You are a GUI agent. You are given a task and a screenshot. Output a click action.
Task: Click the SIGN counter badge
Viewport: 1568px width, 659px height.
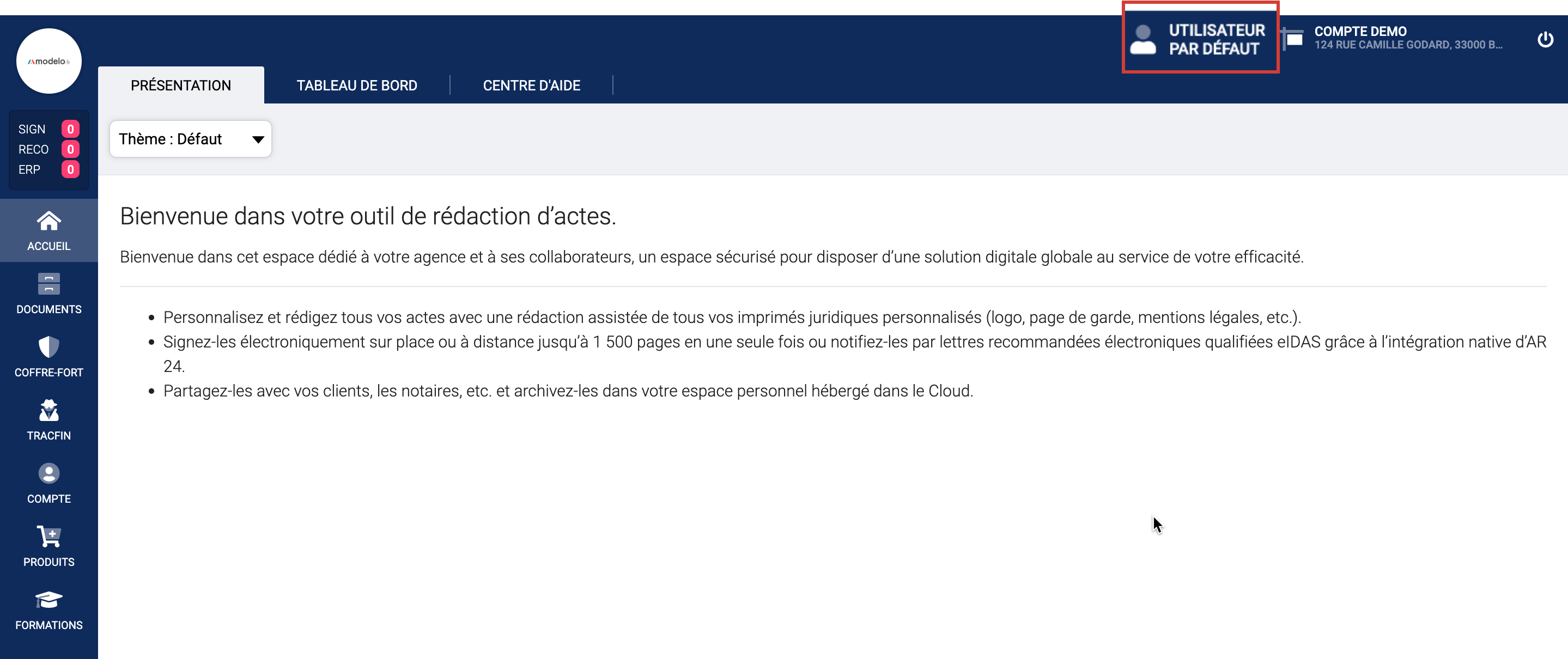(x=70, y=129)
